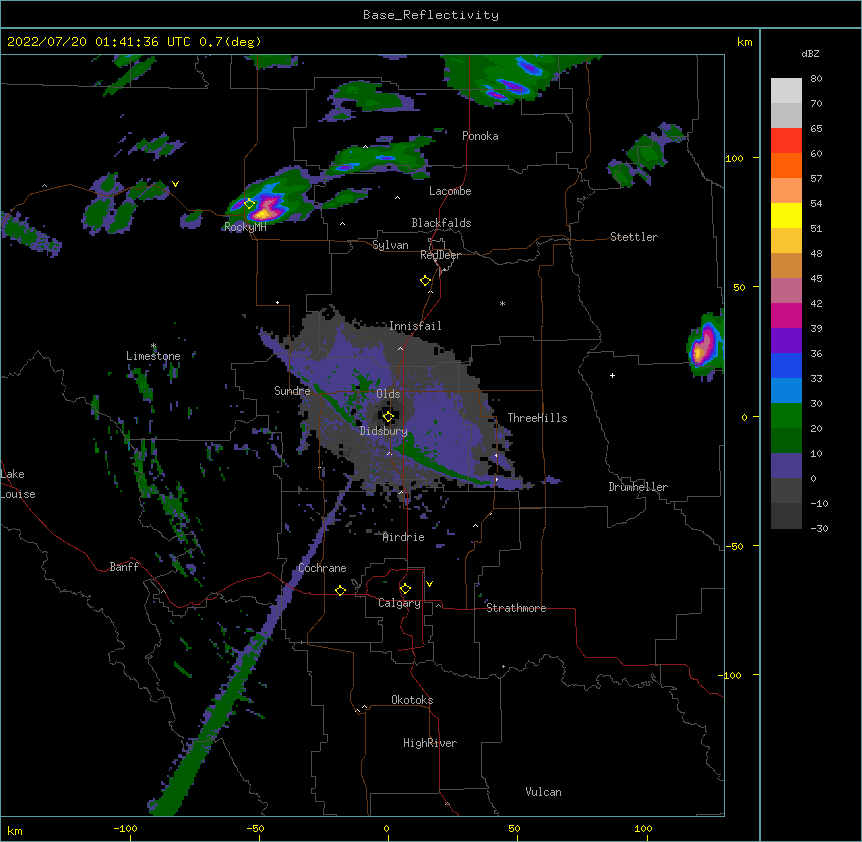
Task: Click the yellow radar site diamond below Olds
Action: 388,417
